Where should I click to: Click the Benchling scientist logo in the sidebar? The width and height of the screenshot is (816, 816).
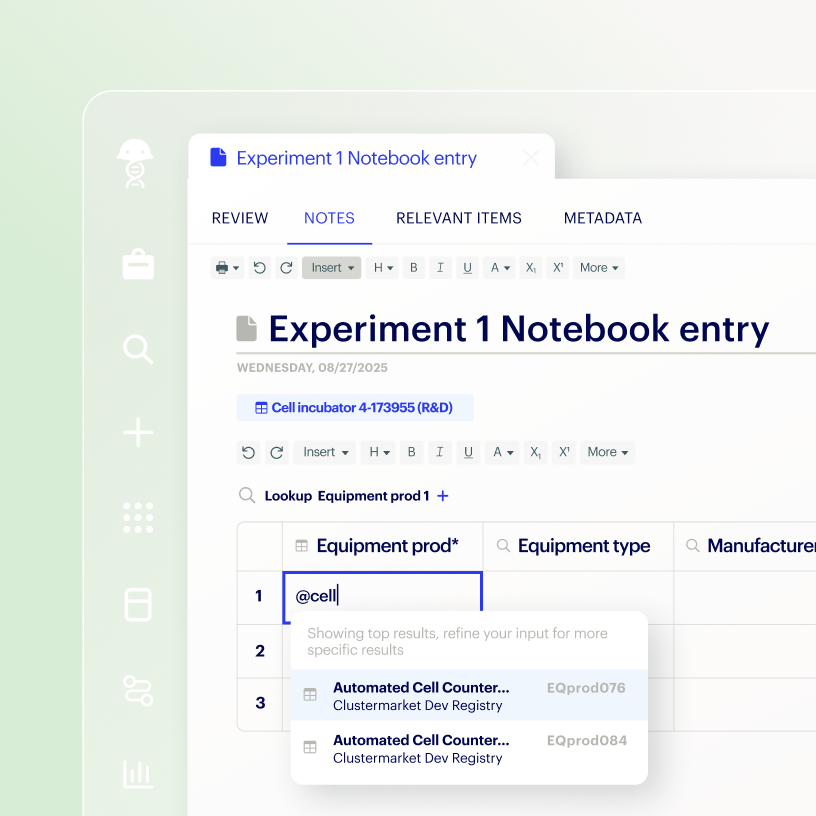[135, 163]
